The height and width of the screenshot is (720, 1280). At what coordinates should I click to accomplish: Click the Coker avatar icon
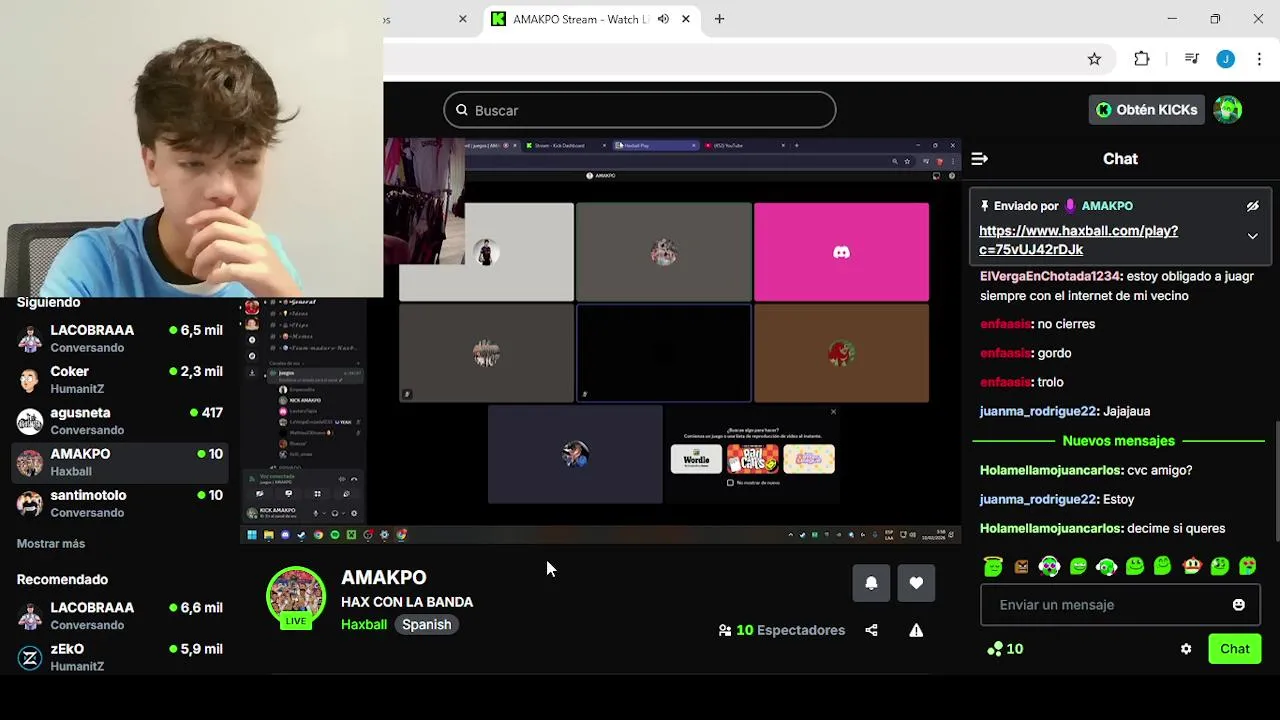click(30, 380)
